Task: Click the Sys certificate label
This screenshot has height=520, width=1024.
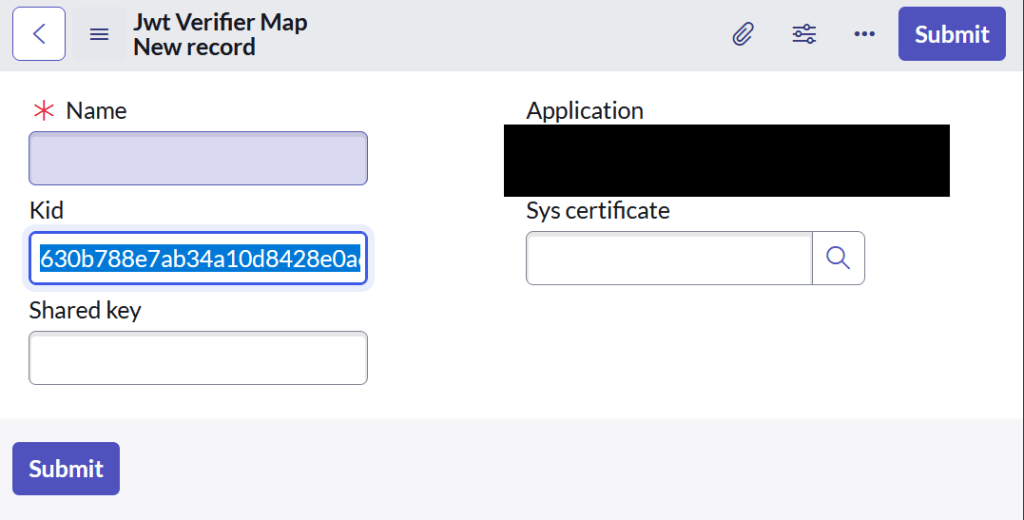Action: click(x=597, y=210)
